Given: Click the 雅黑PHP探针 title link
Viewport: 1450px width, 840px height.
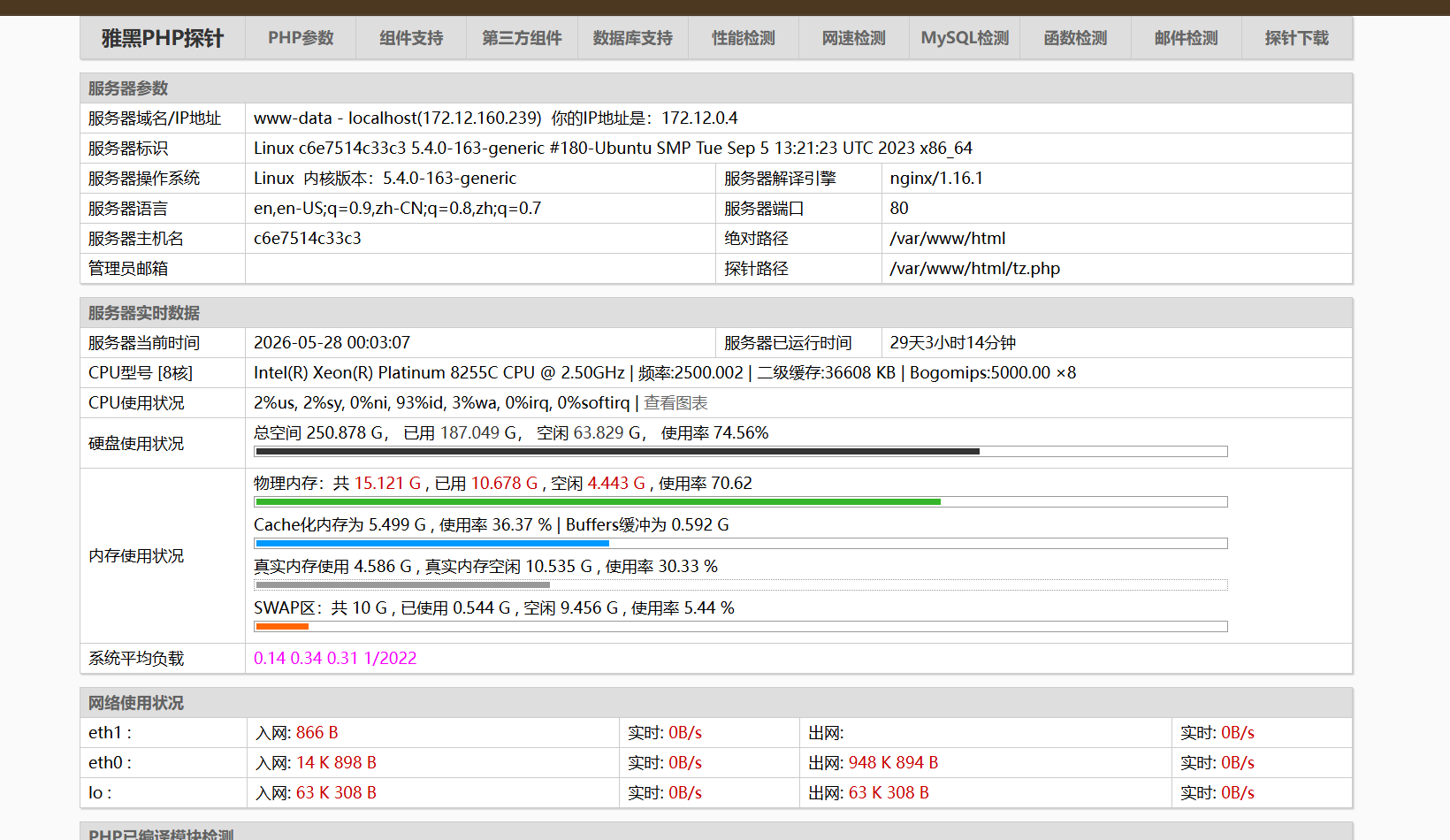Looking at the screenshot, I should pos(163,38).
